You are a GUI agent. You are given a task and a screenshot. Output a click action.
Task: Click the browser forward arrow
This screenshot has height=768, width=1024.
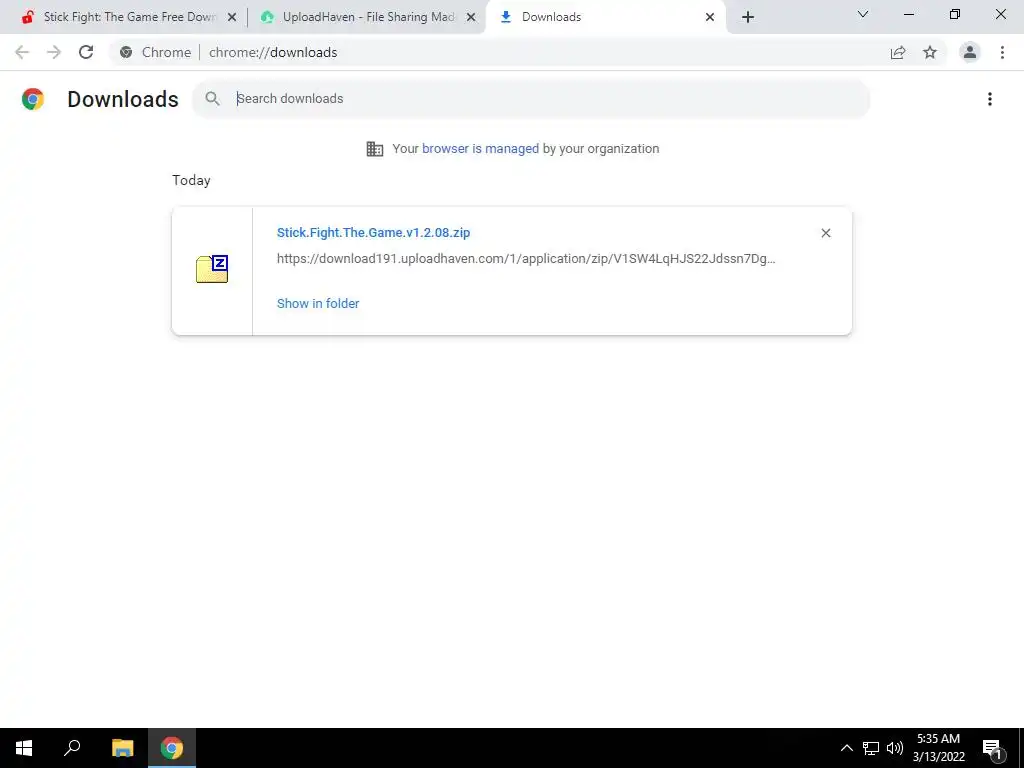[54, 52]
